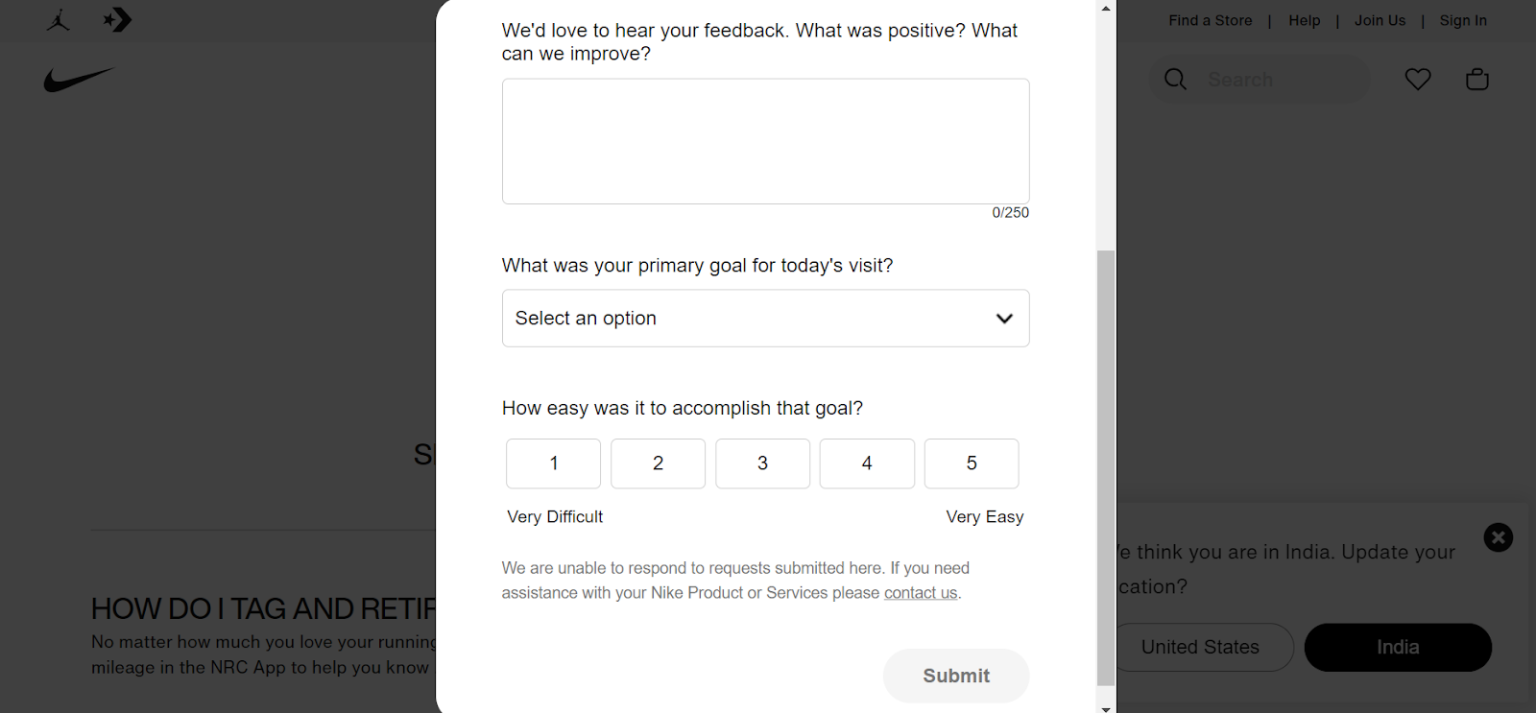The width and height of the screenshot is (1536, 713).
Task: Open the shopping bag icon
Action: [1477, 80]
